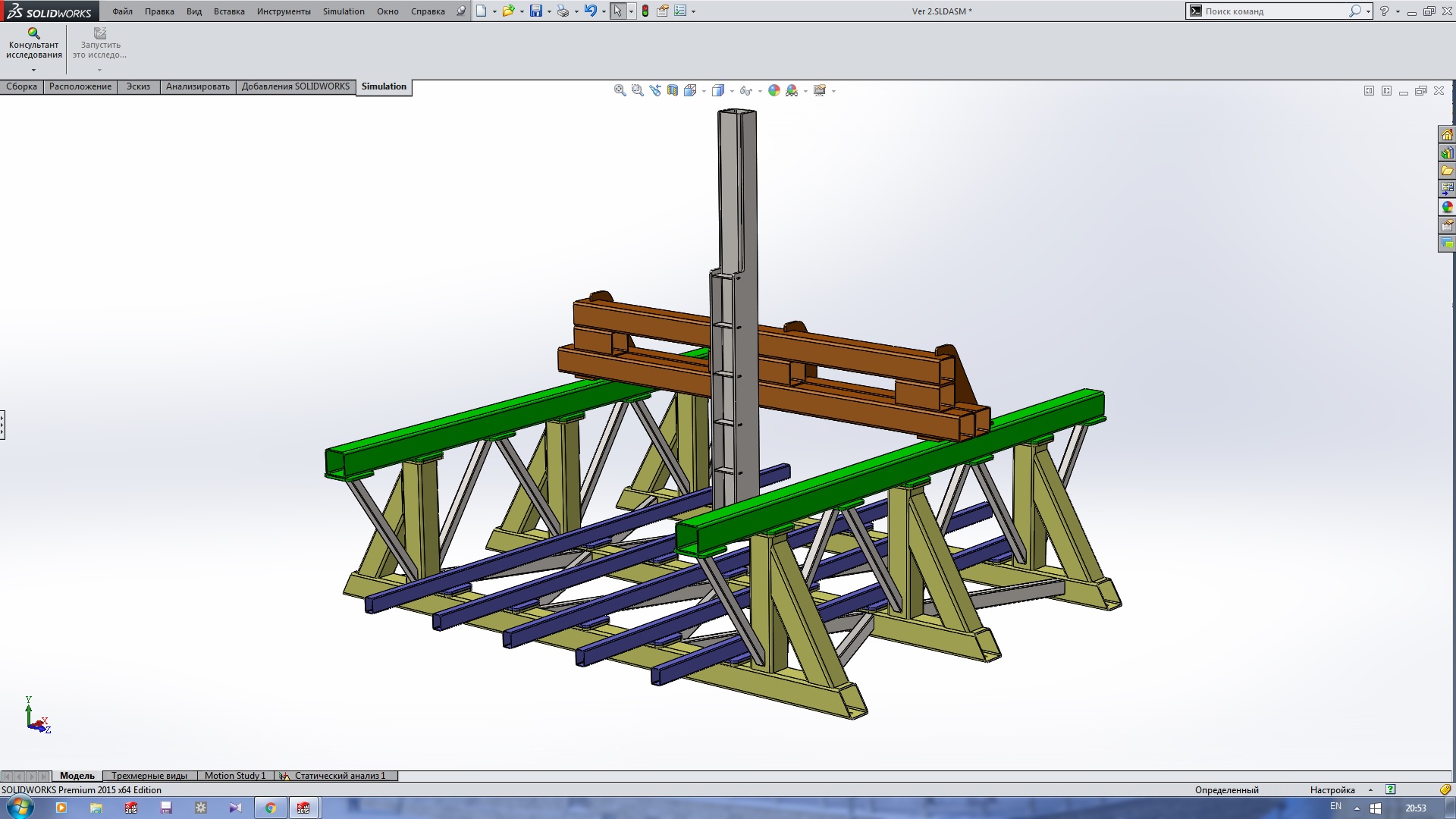Toggle the menu bar pin icon
The image size is (1456, 819).
click(x=461, y=11)
